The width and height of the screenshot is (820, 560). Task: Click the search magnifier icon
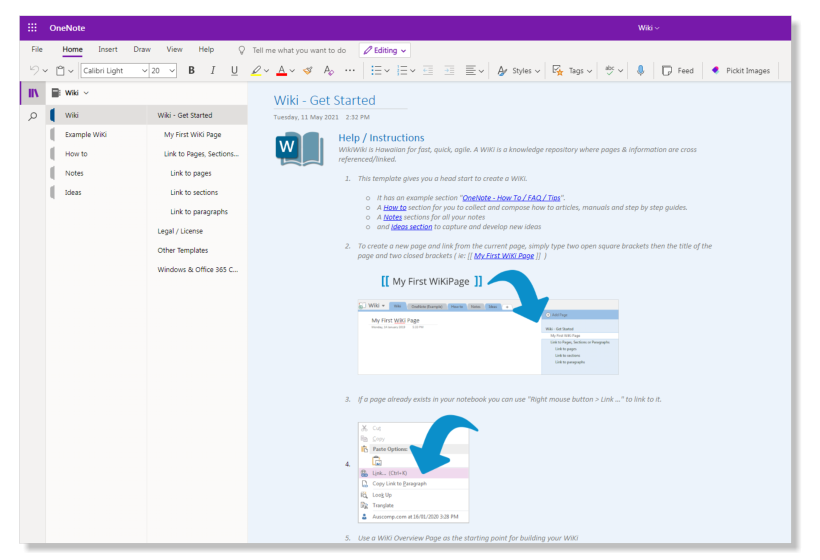pos(33,116)
